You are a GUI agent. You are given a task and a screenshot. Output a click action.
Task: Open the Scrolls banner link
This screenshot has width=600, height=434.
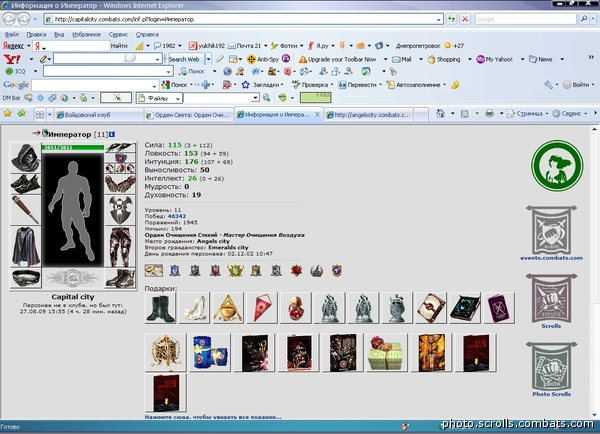tap(551, 301)
